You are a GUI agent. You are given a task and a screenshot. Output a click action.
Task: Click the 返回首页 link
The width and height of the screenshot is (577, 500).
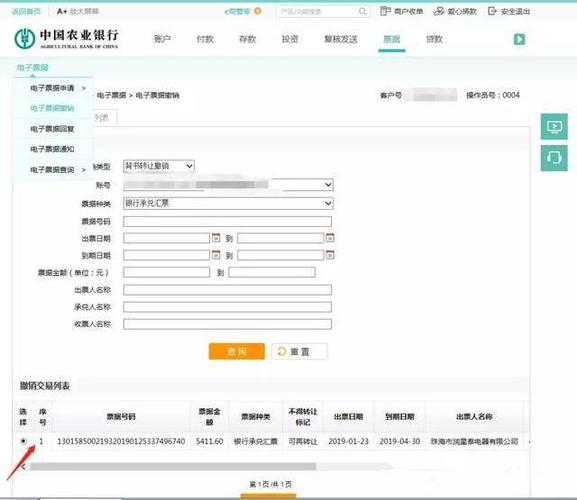26,11
